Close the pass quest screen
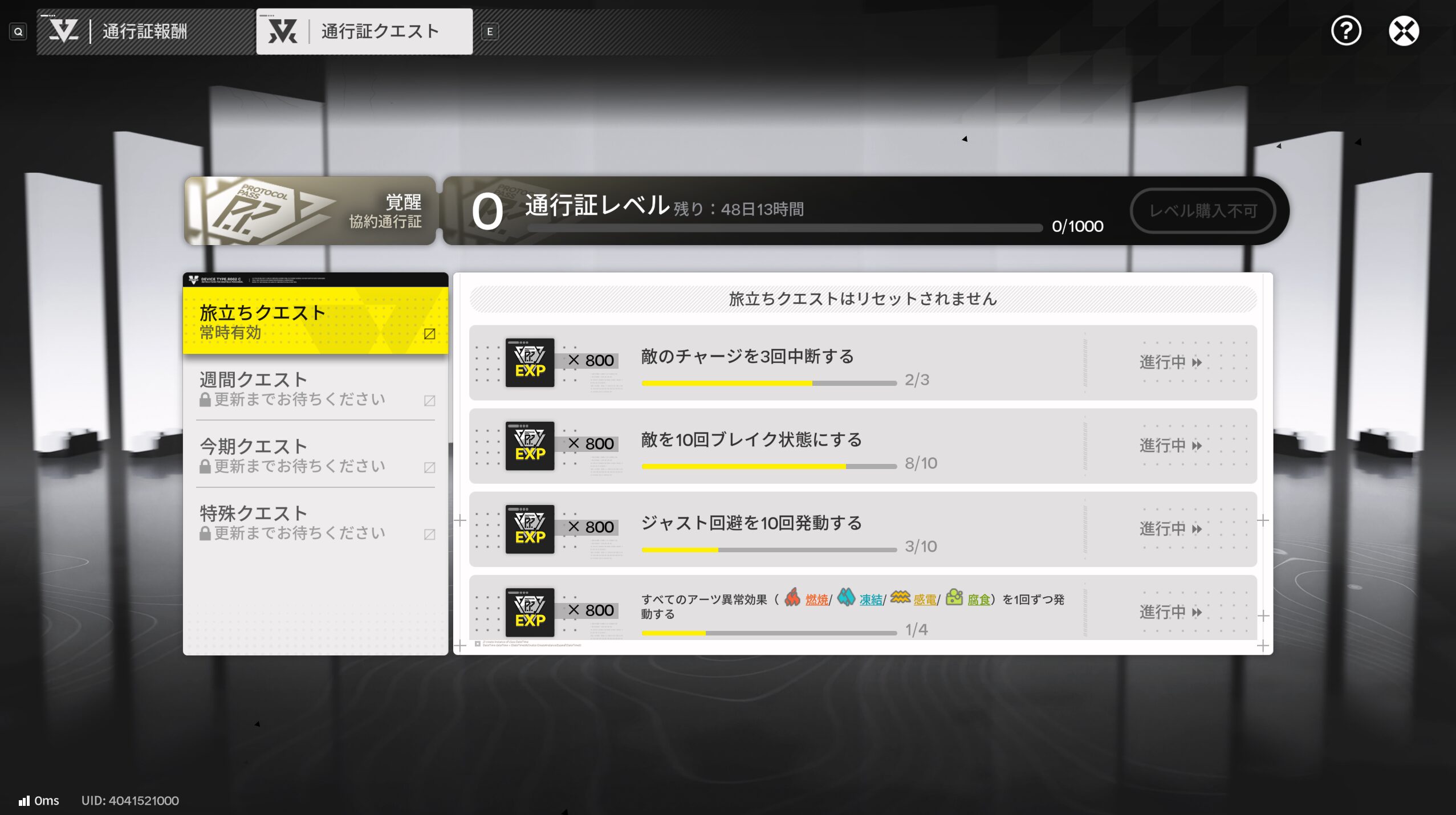1456x815 pixels. (x=1403, y=31)
